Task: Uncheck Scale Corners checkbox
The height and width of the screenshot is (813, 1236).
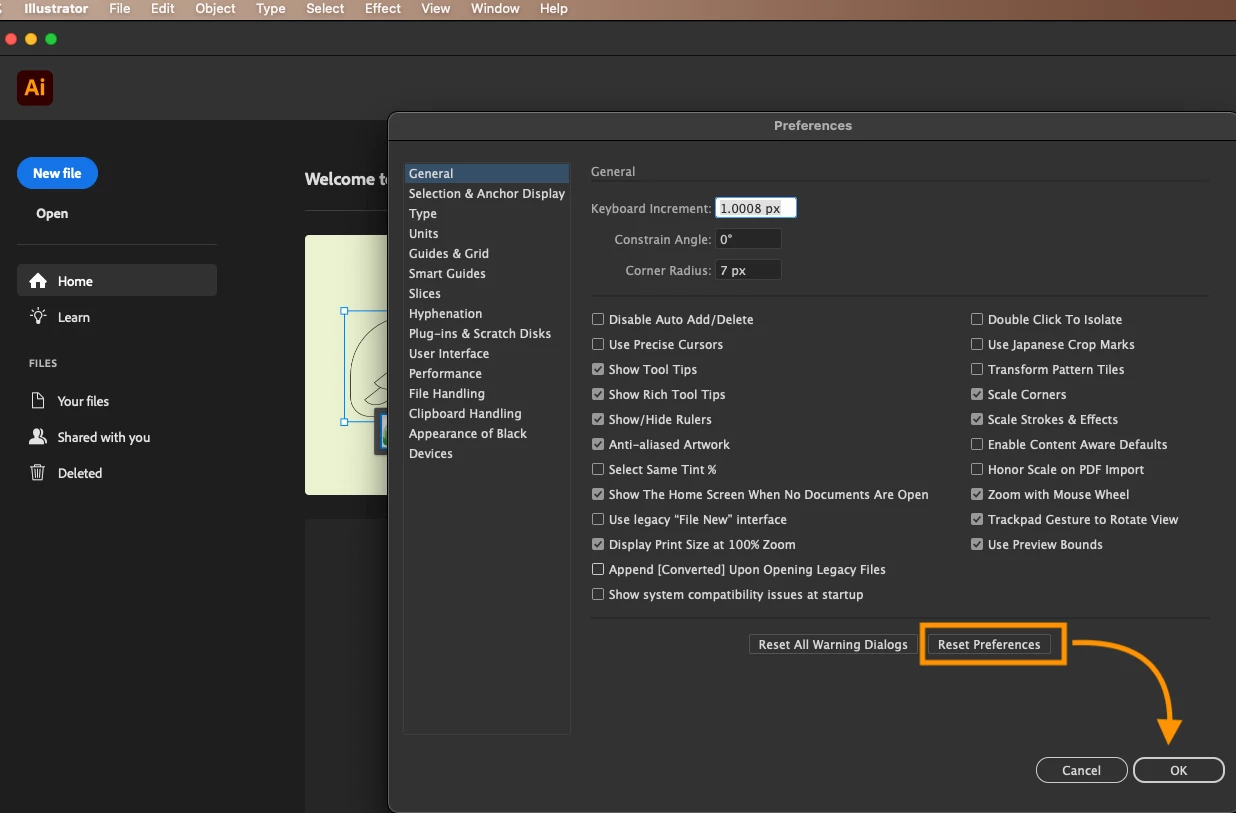Action: coord(977,395)
